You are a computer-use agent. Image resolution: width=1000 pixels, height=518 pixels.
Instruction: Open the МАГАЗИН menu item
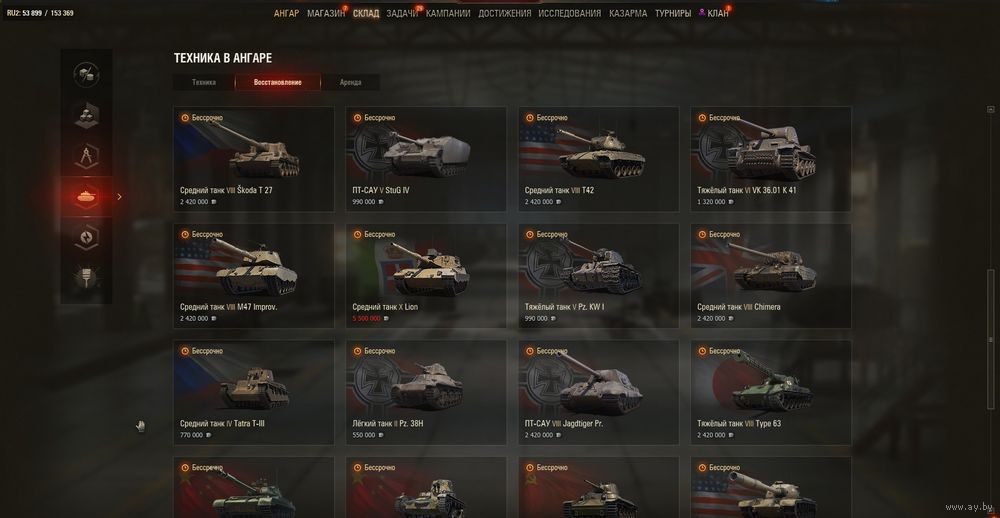pos(326,13)
